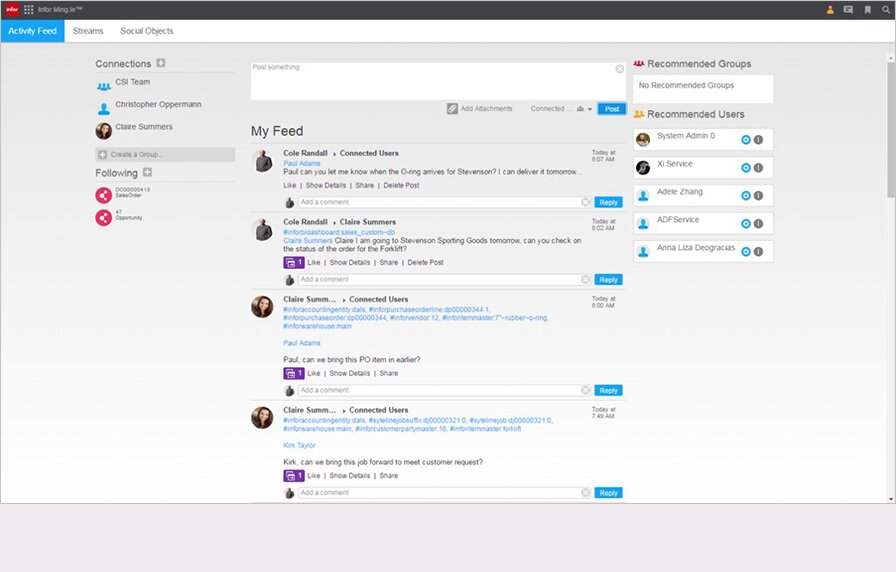Click the user profile icon in top bar
The height and width of the screenshot is (572, 896).
830,10
